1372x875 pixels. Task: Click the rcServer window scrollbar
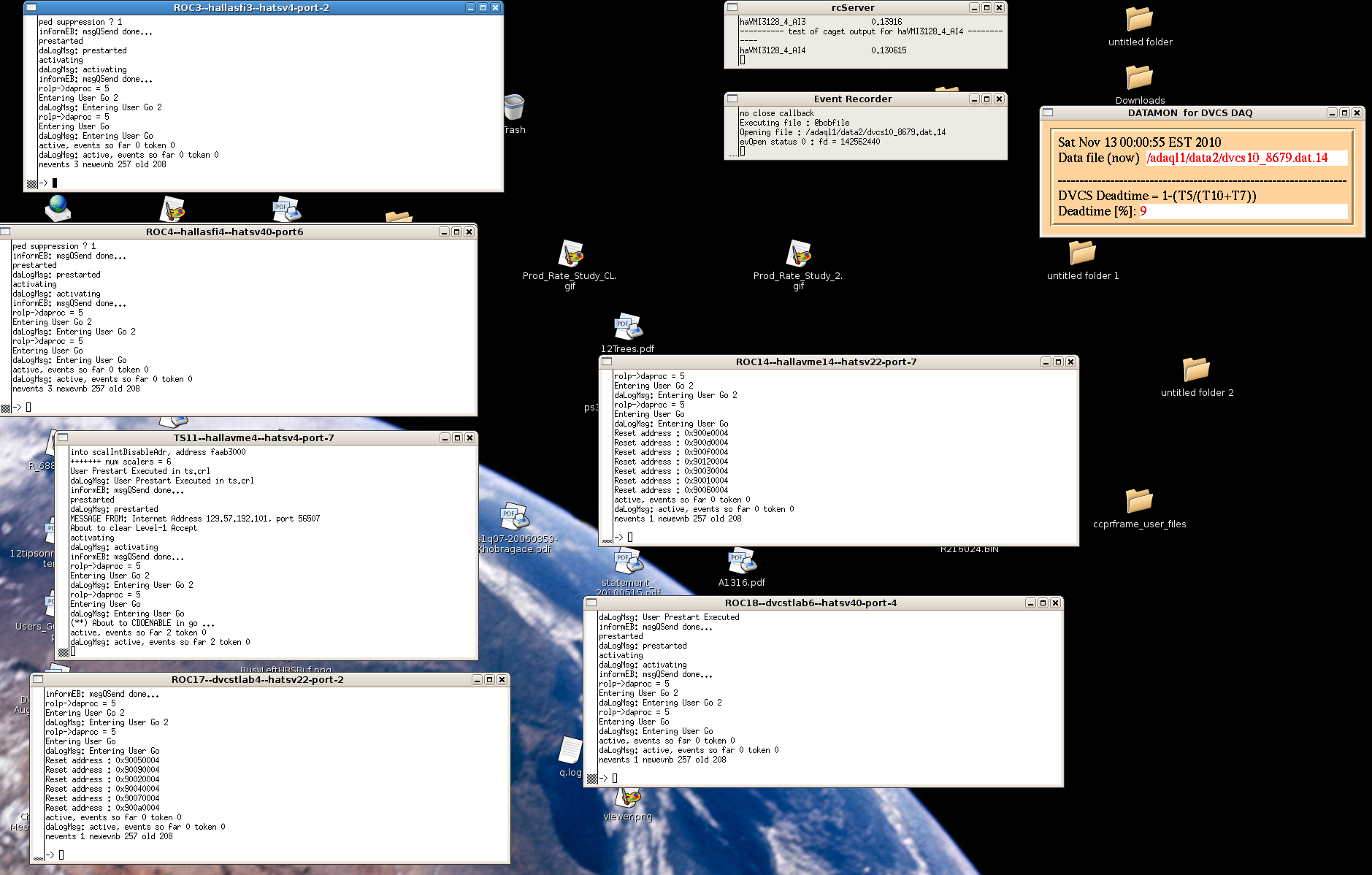pos(732,40)
